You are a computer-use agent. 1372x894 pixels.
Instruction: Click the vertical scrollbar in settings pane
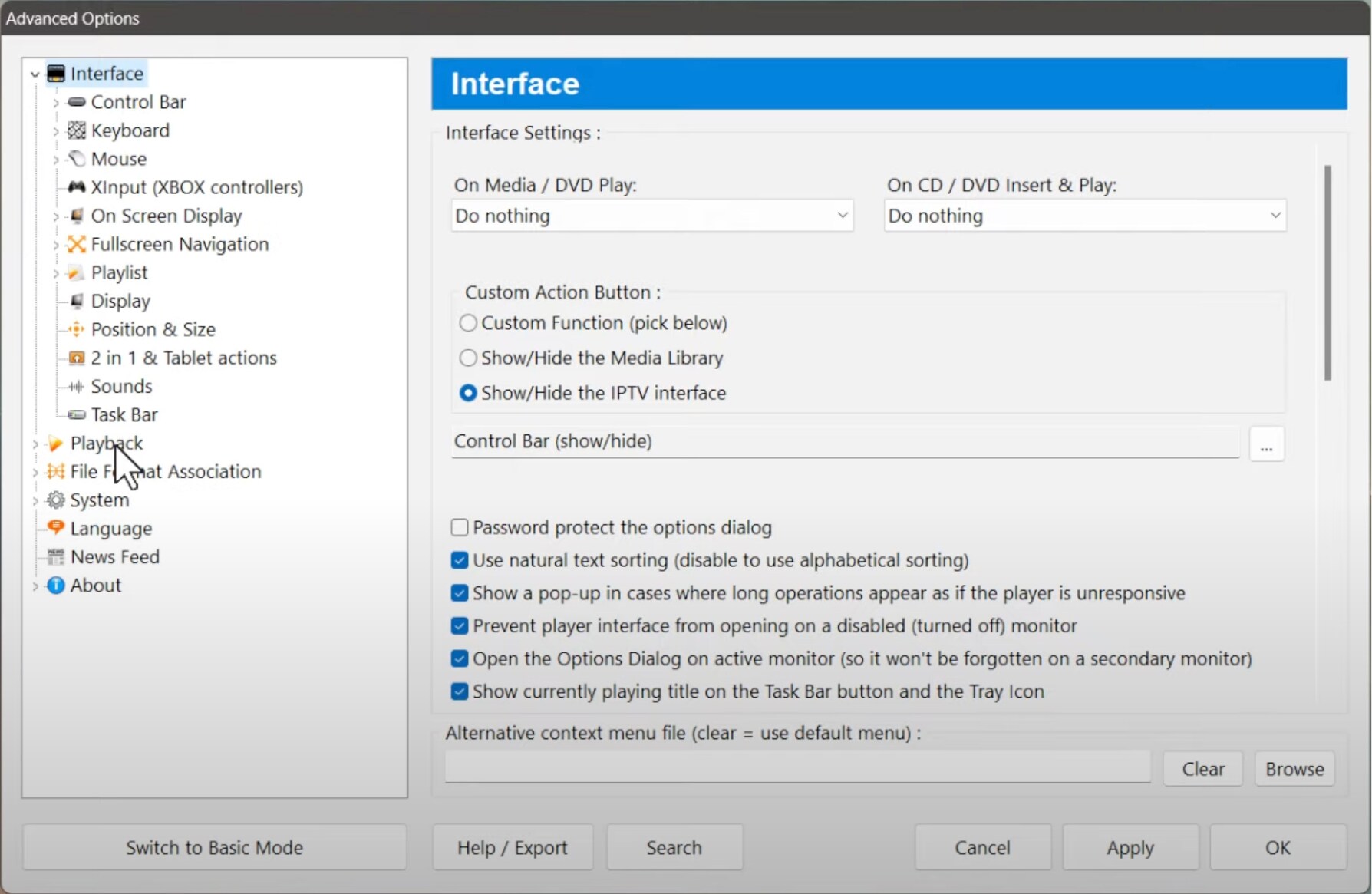point(1327,272)
